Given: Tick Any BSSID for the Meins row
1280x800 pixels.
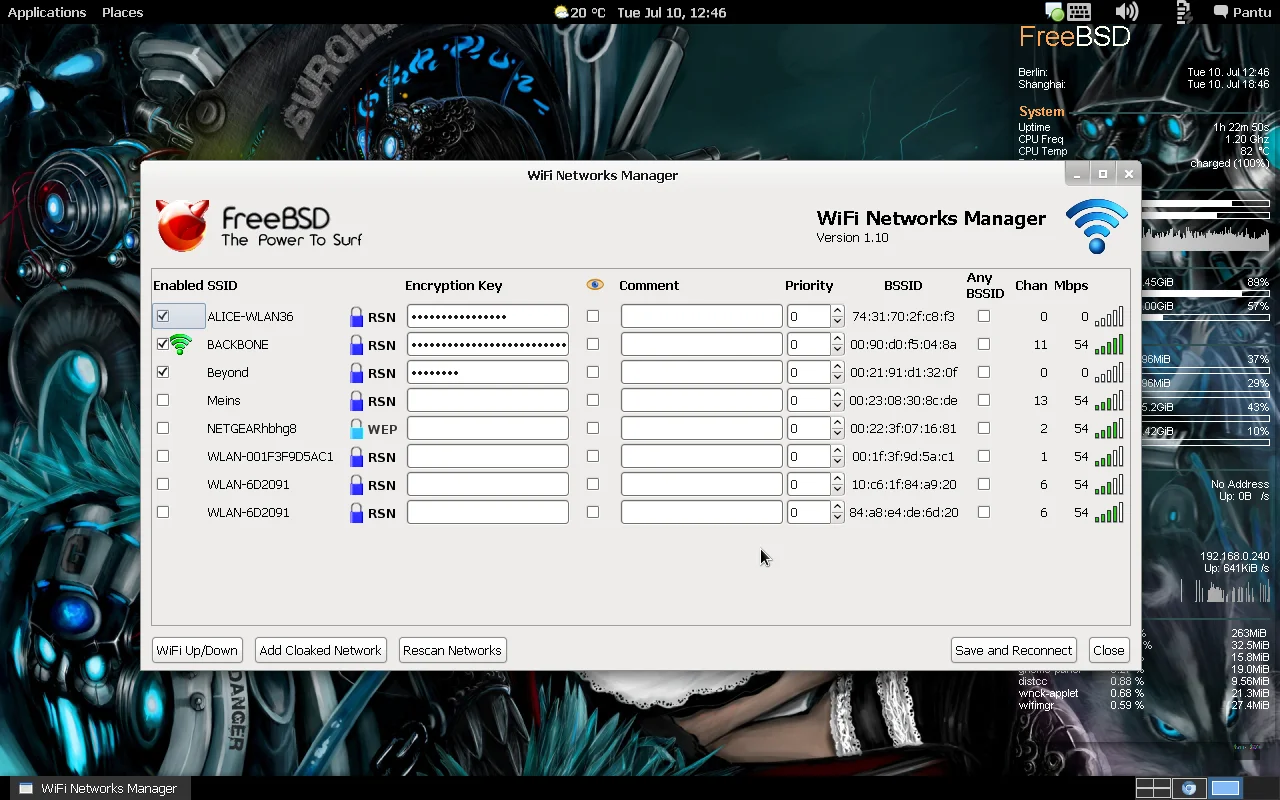Looking at the screenshot, I should pos(984,400).
